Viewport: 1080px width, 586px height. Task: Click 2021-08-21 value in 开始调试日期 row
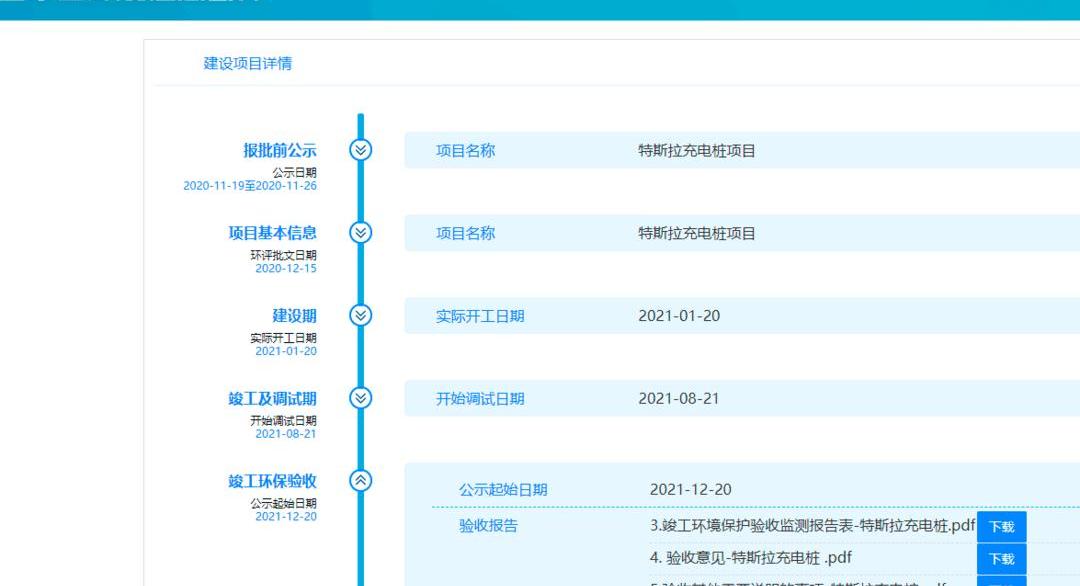click(x=678, y=398)
